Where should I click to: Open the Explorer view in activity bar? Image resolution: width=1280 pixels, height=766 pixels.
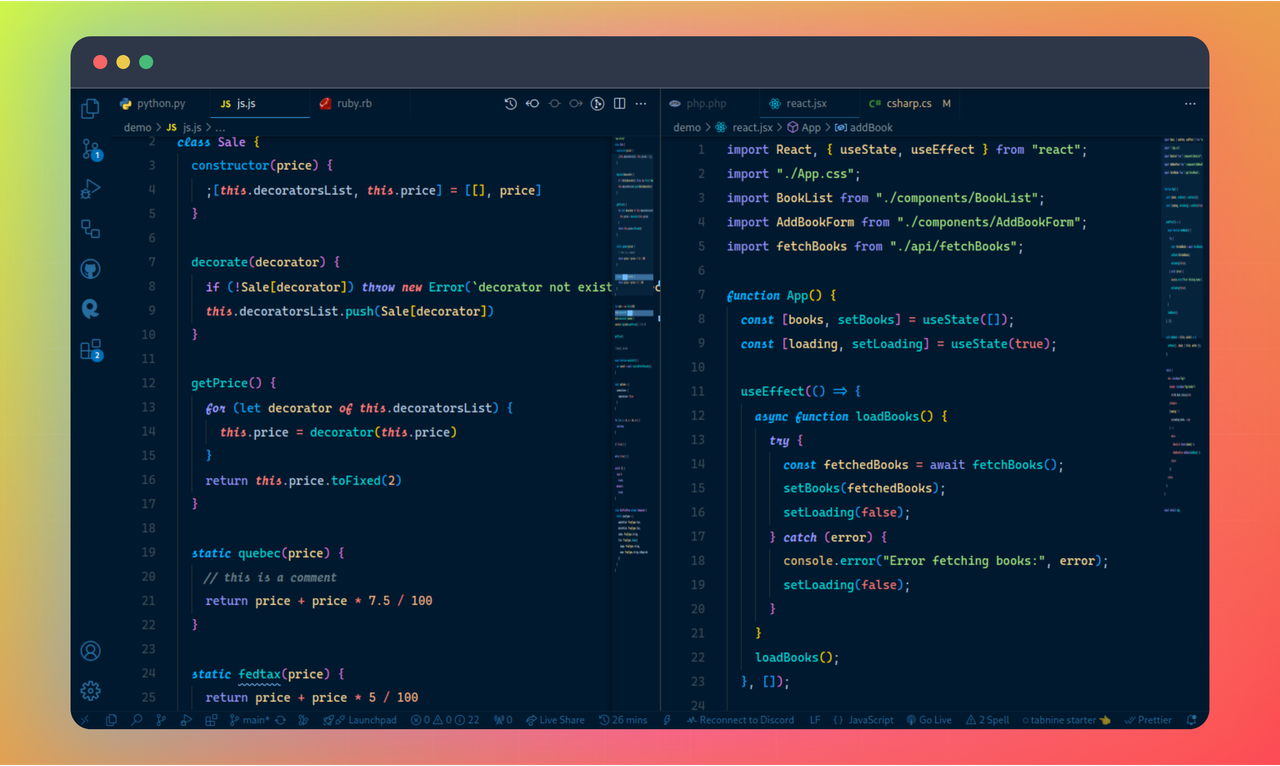[90, 108]
